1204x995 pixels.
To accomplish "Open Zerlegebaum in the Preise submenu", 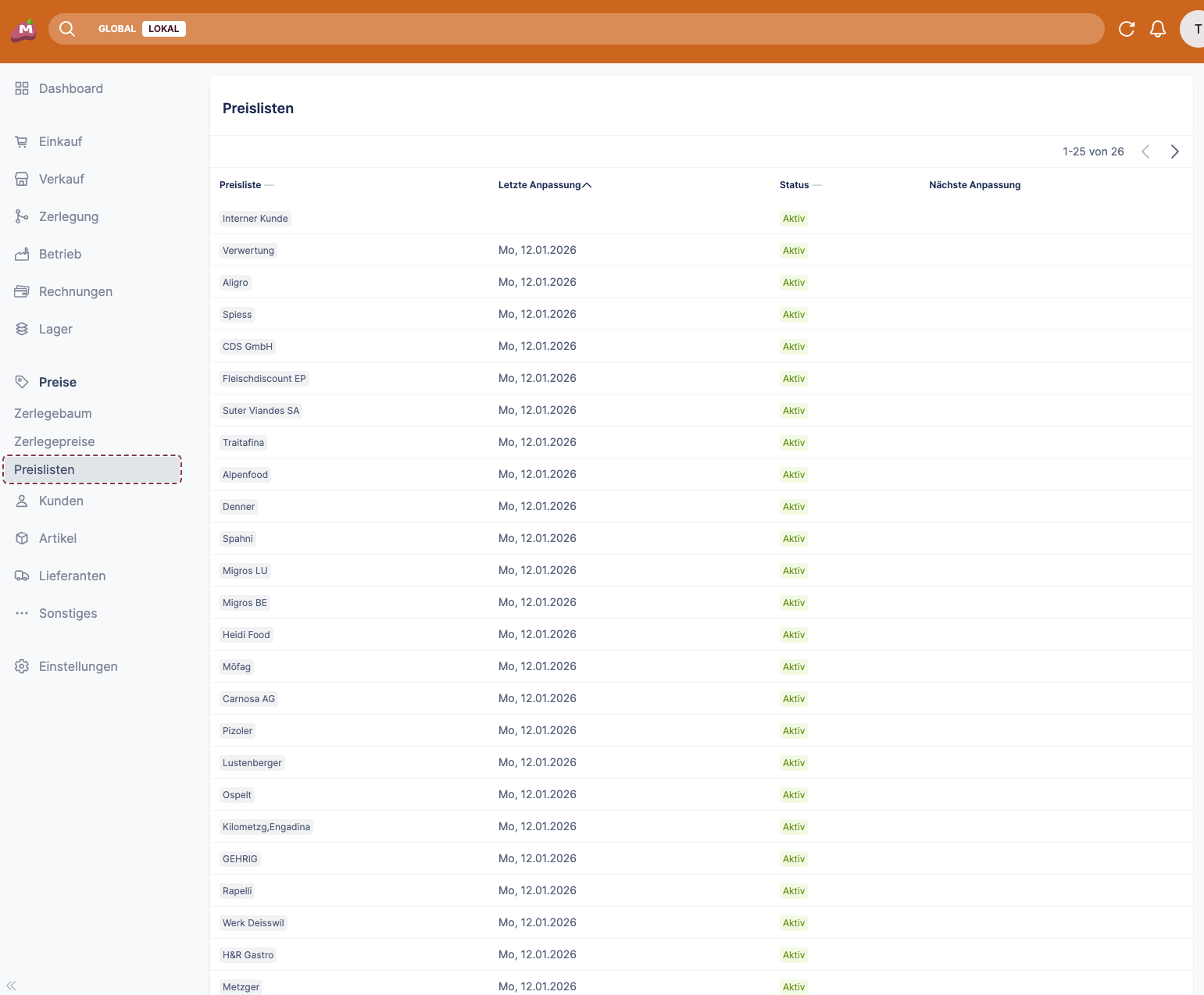I will 53,413.
